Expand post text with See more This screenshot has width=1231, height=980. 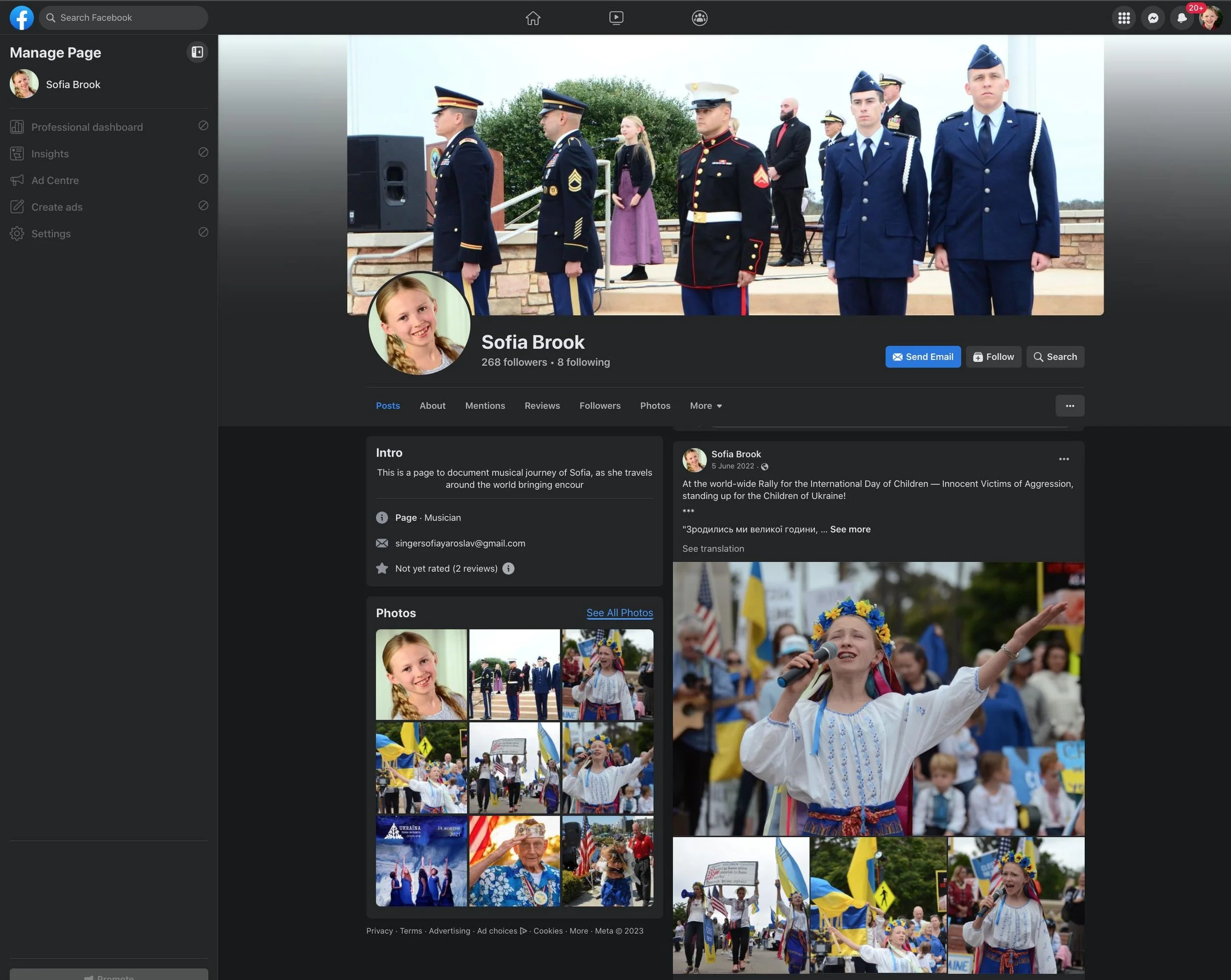tap(849, 529)
